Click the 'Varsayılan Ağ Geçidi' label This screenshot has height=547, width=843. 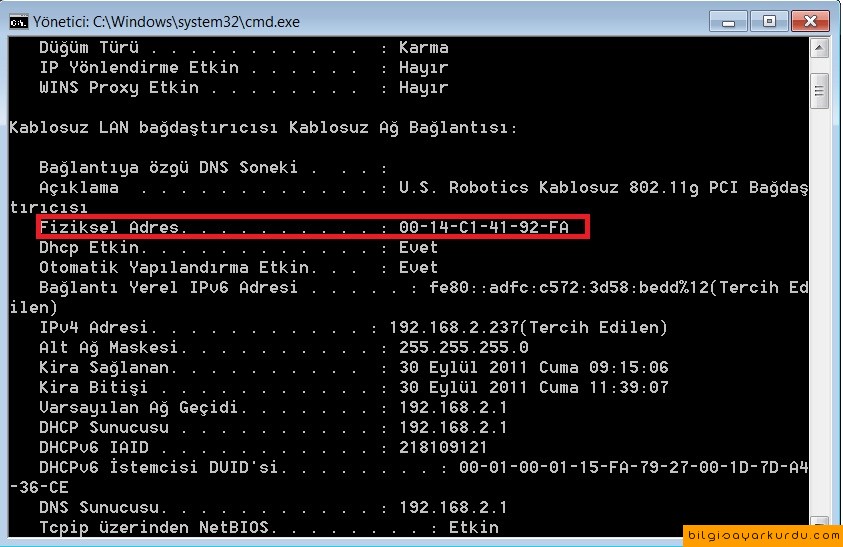[138, 408]
